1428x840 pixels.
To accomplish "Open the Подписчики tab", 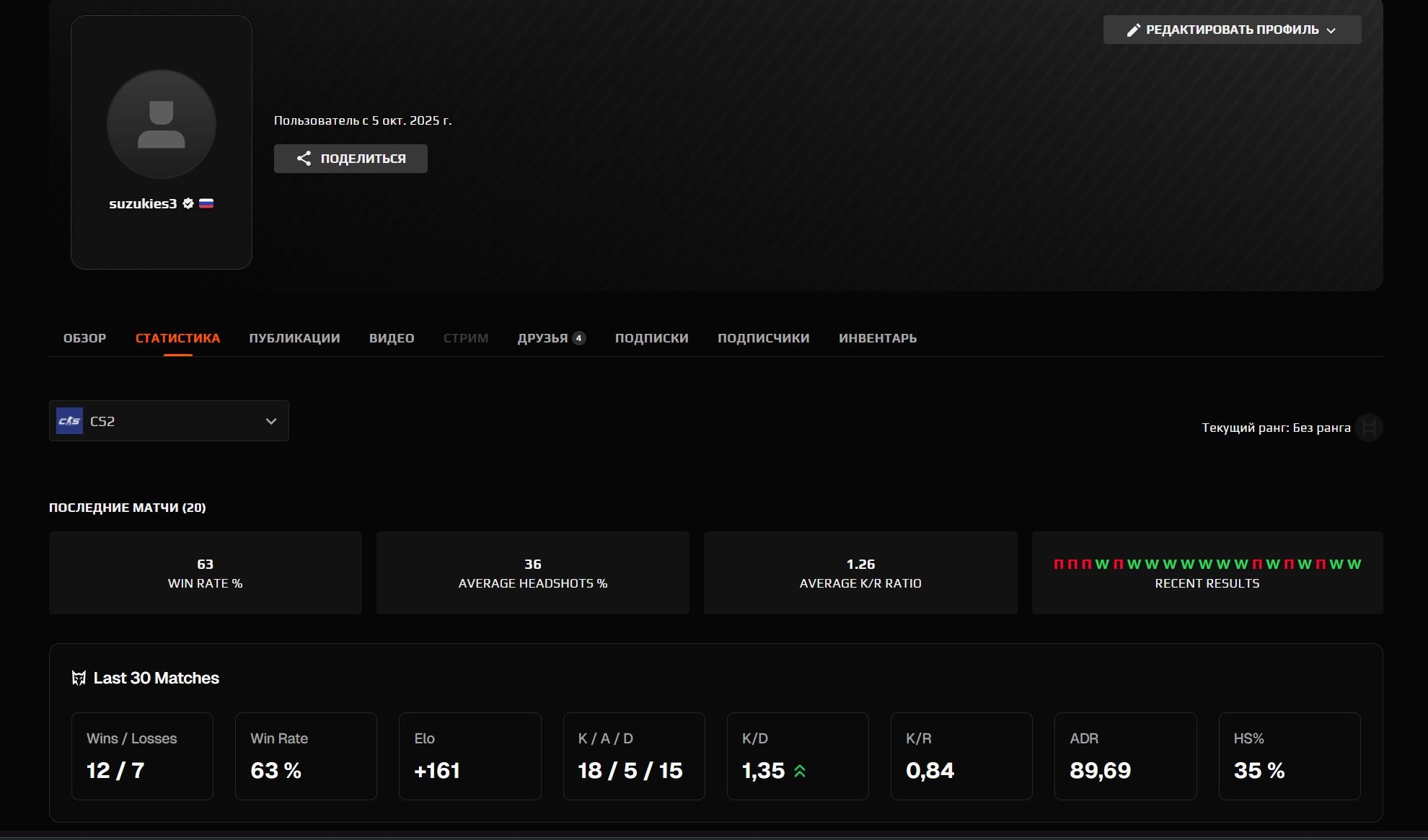I will point(763,338).
